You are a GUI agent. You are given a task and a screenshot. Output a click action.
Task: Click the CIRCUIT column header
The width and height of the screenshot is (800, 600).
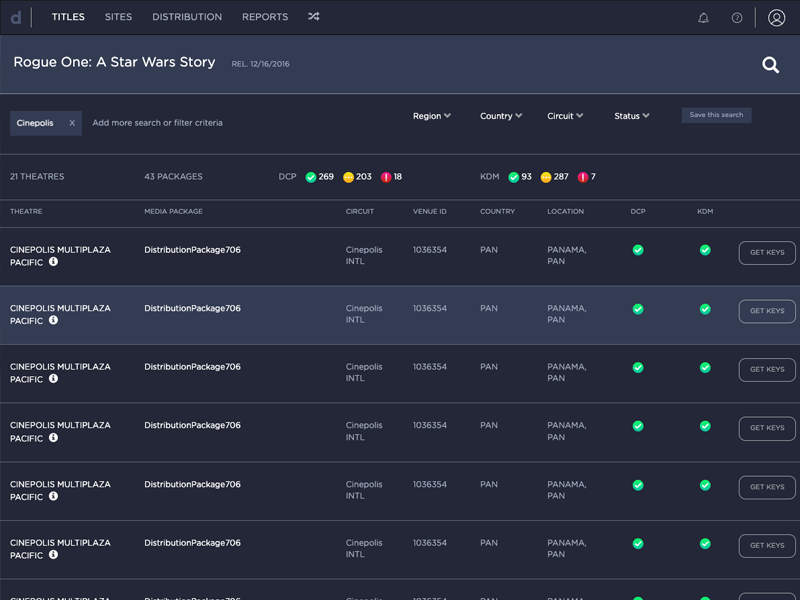(360, 211)
